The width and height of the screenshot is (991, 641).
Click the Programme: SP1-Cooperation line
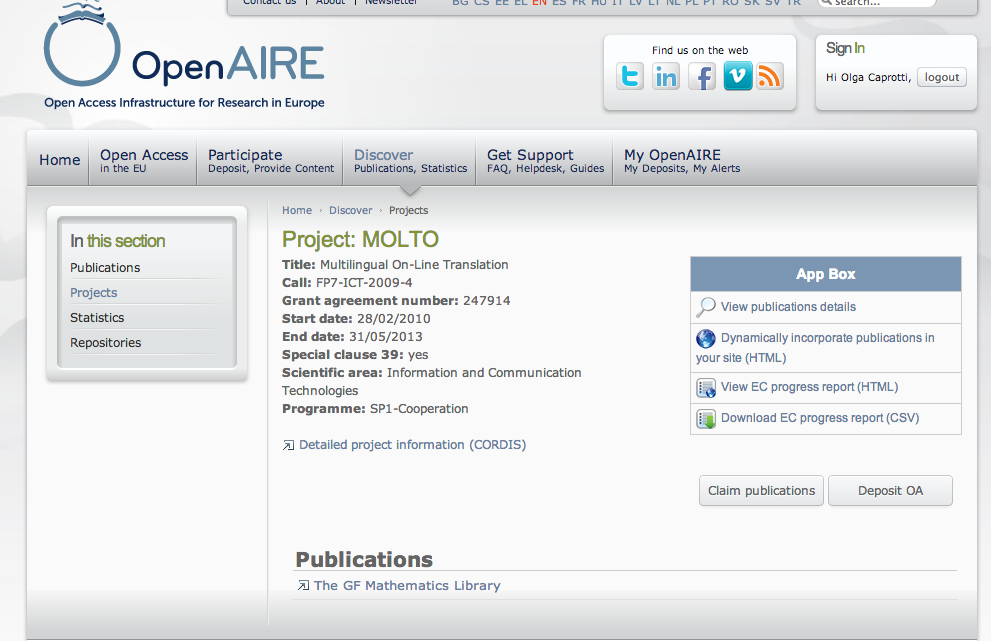click(x=375, y=409)
